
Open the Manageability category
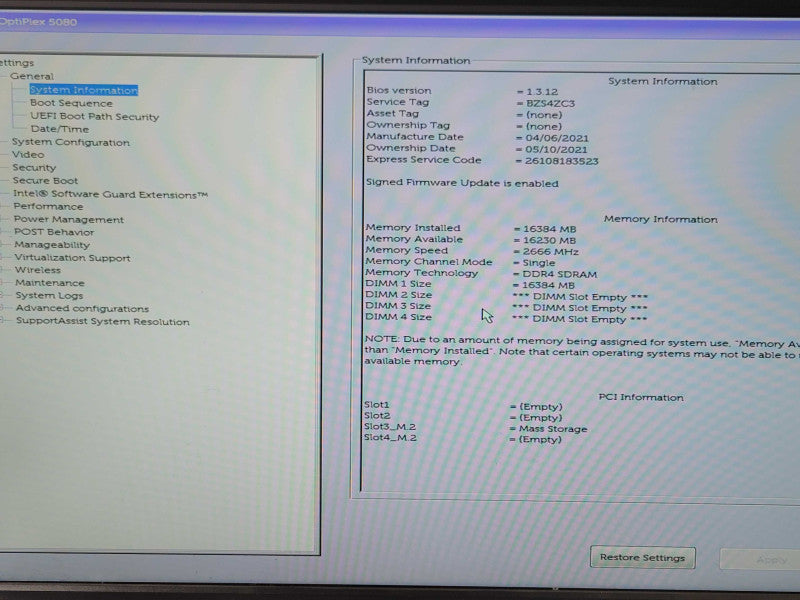52,245
